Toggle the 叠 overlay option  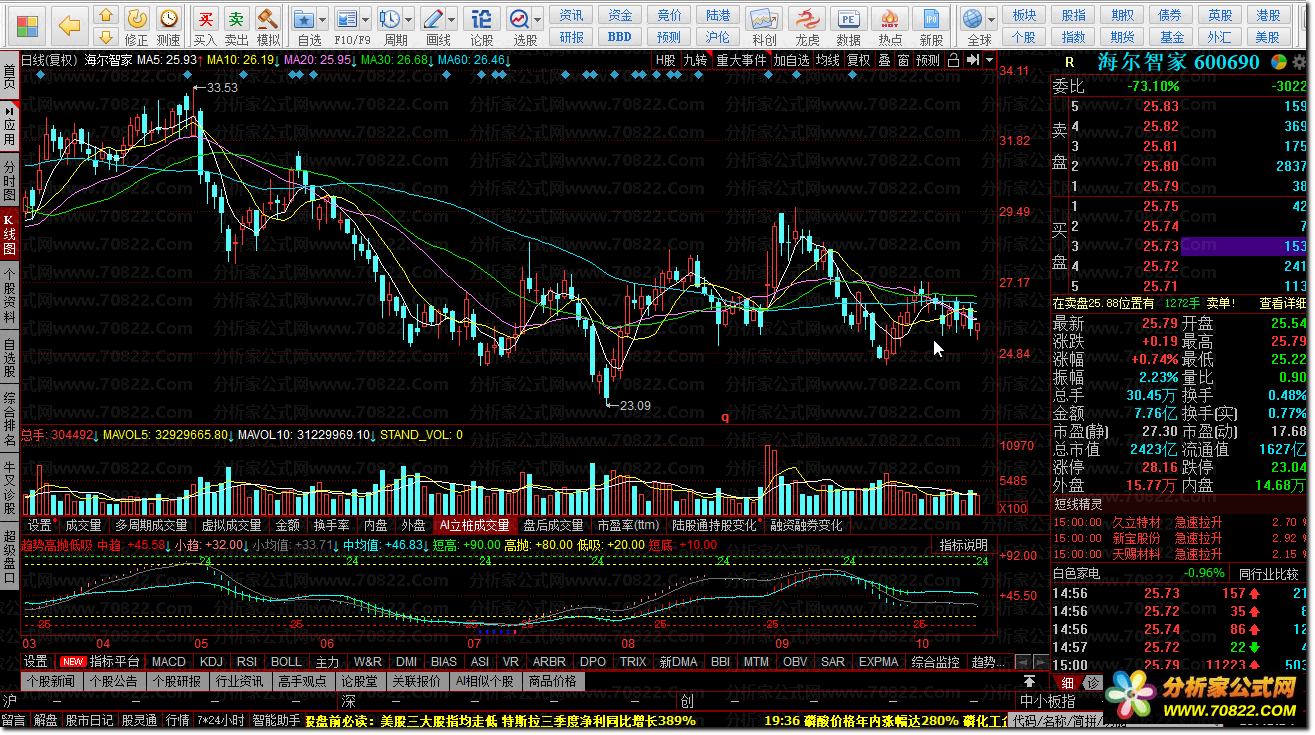point(884,60)
